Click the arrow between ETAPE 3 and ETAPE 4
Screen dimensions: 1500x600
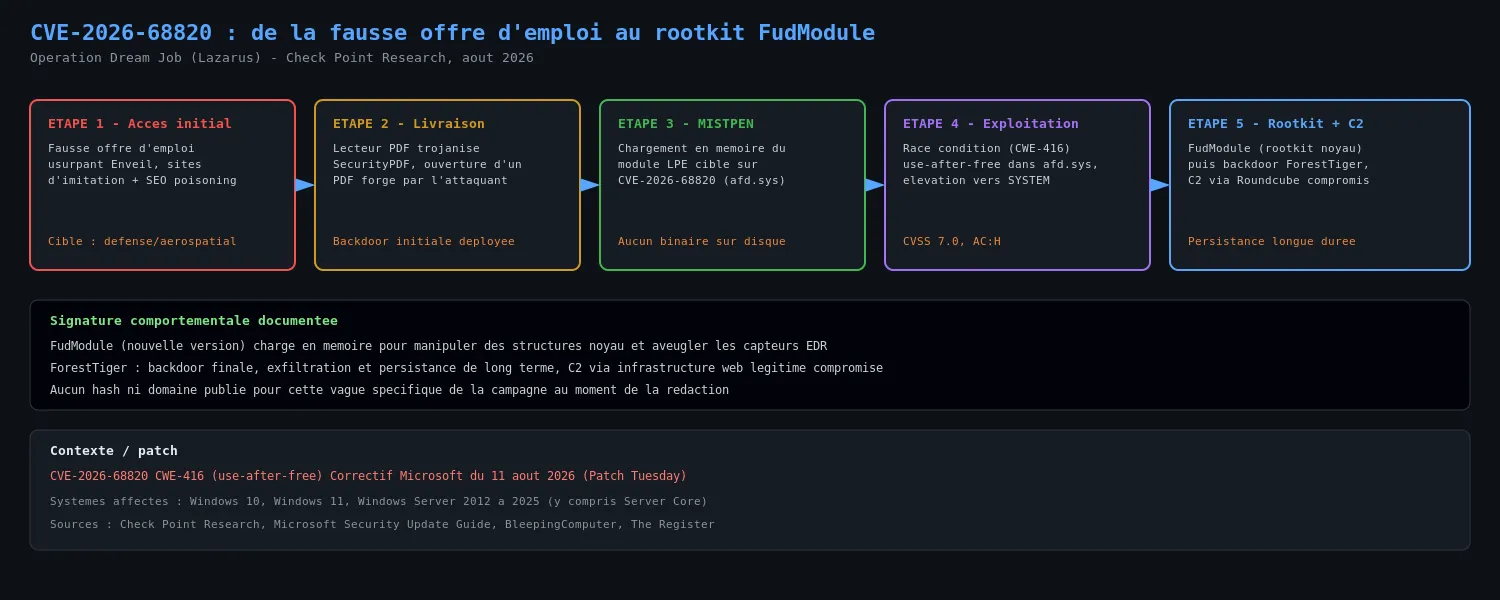tap(875, 185)
